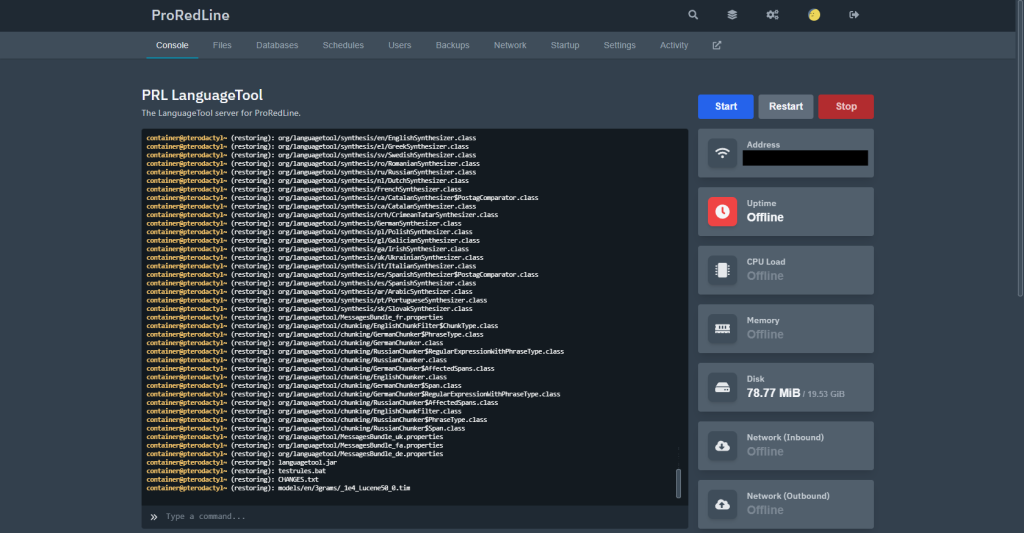Switch to the Files tab
The height and width of the screenshot is (533, 1024).
pos(222,45)
